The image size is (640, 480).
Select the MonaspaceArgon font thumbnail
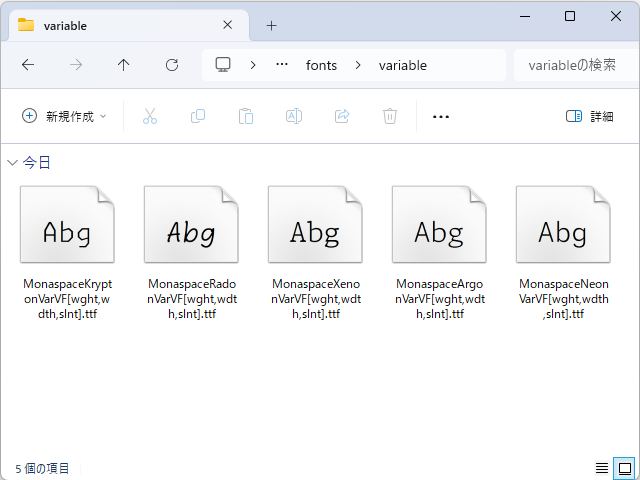coord(439,224)
